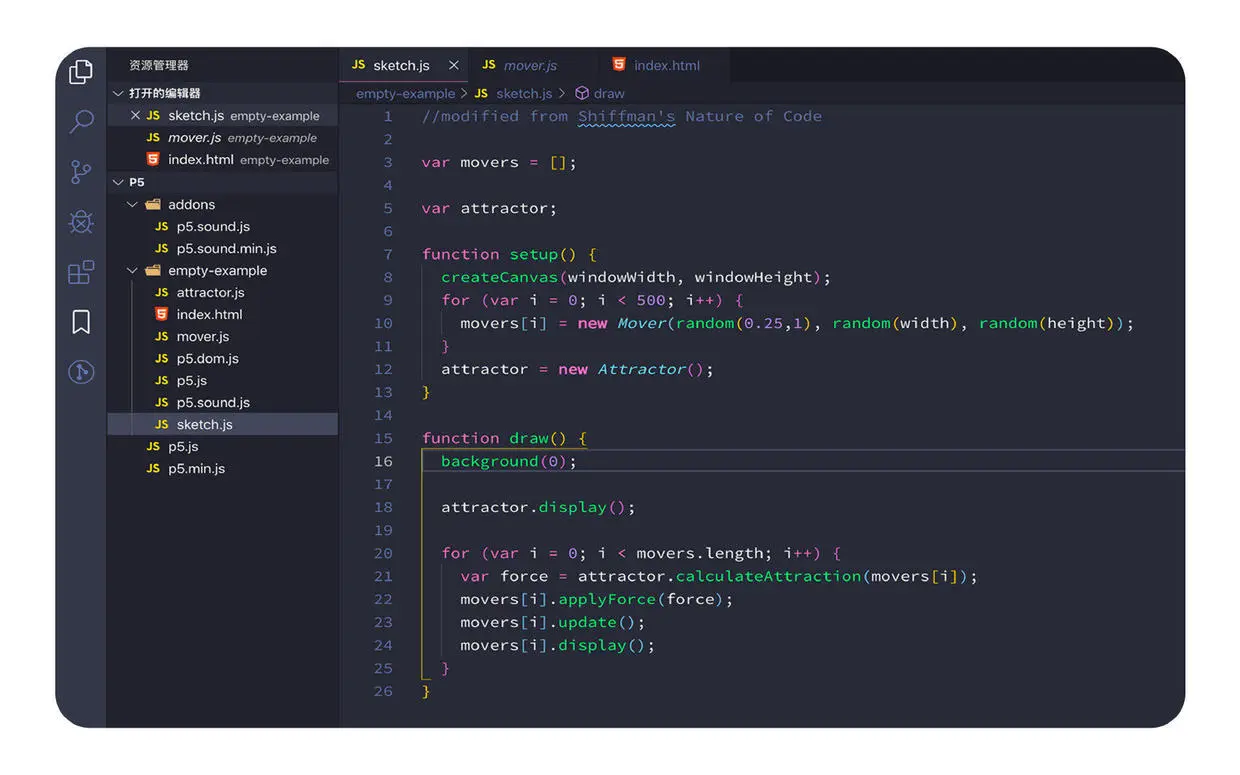Open p5.min.js file
Image resolution: width=1240 pixels, height=775 pixels.
(222, 468)
